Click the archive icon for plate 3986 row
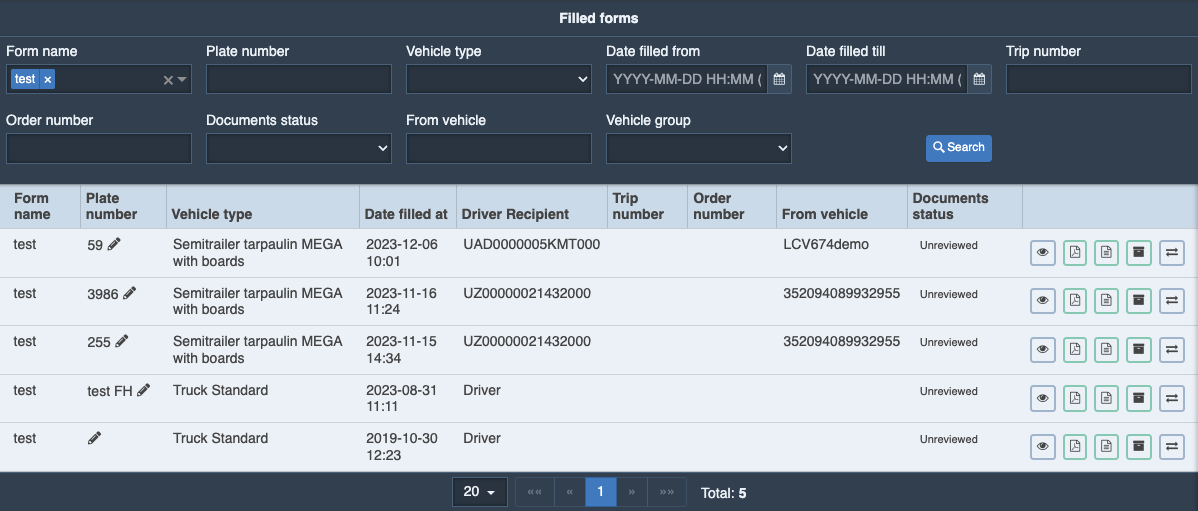Image resolution: width=1198 pixels, height=511 pixels. coord(1139,301)
